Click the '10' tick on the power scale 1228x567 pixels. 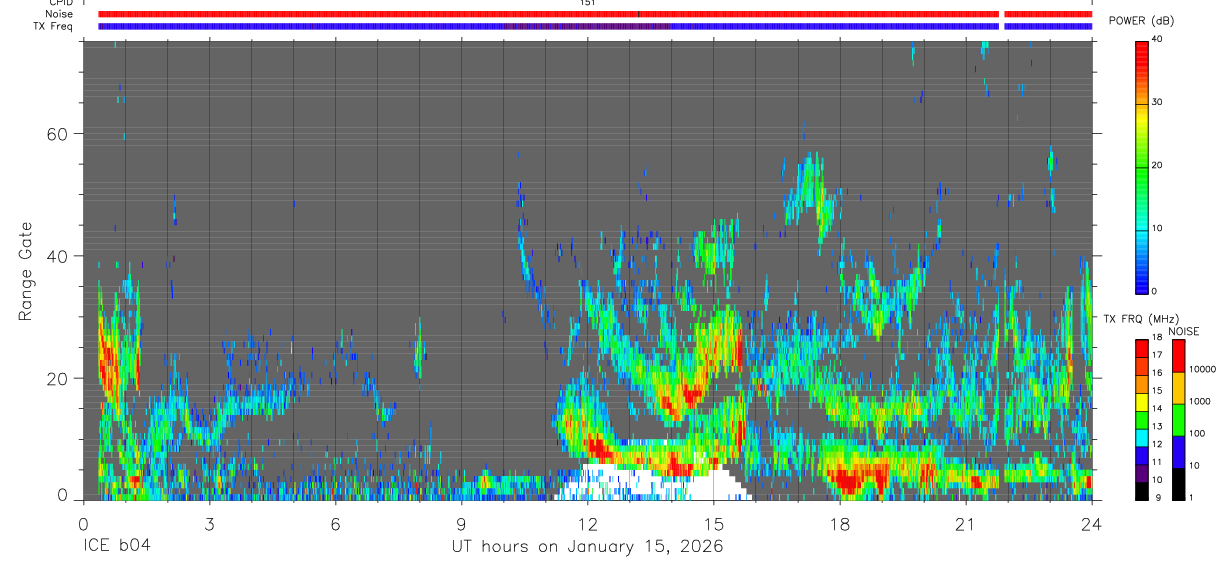(x=1158, y=229)
